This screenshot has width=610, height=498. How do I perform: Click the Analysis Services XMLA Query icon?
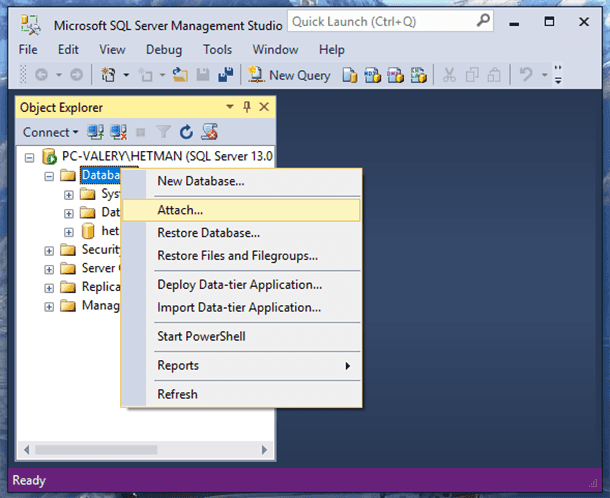pos(419,75)
